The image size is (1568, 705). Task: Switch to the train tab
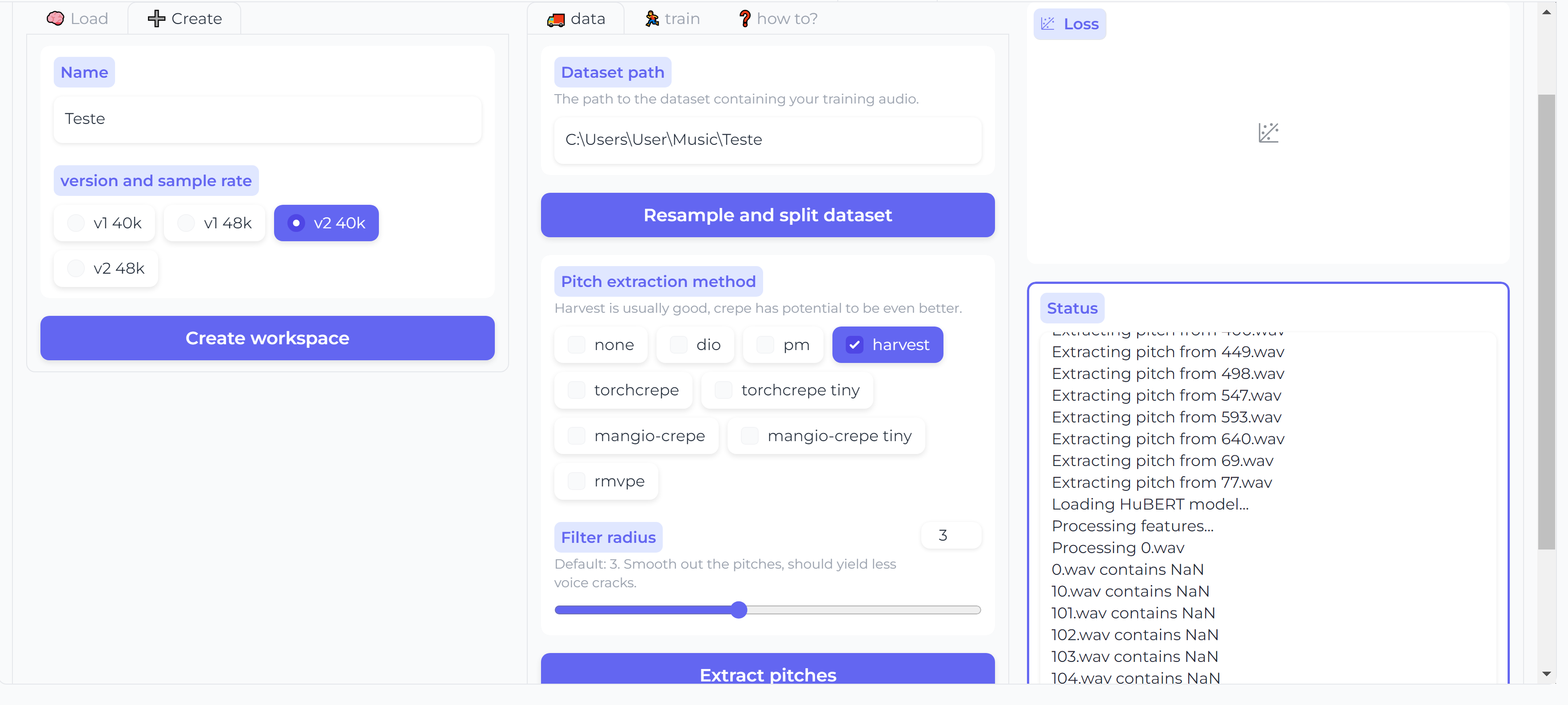(671, 19)
